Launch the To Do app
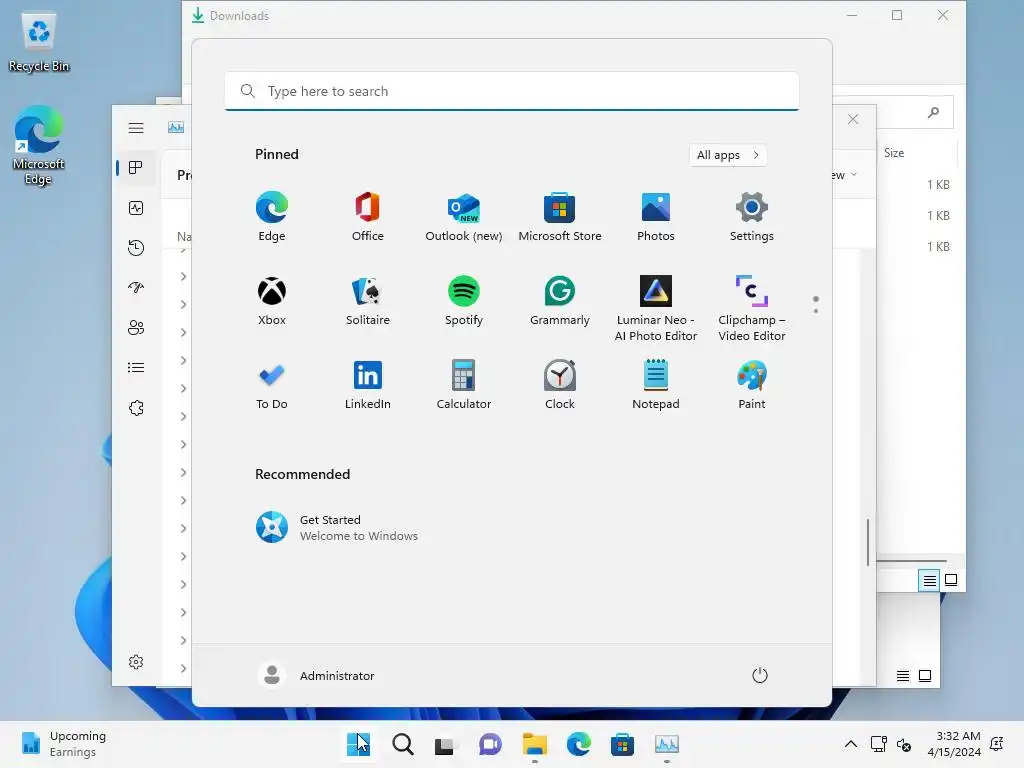The width and height of the screenshot is (1024, 768). click(x=272, y=385)
